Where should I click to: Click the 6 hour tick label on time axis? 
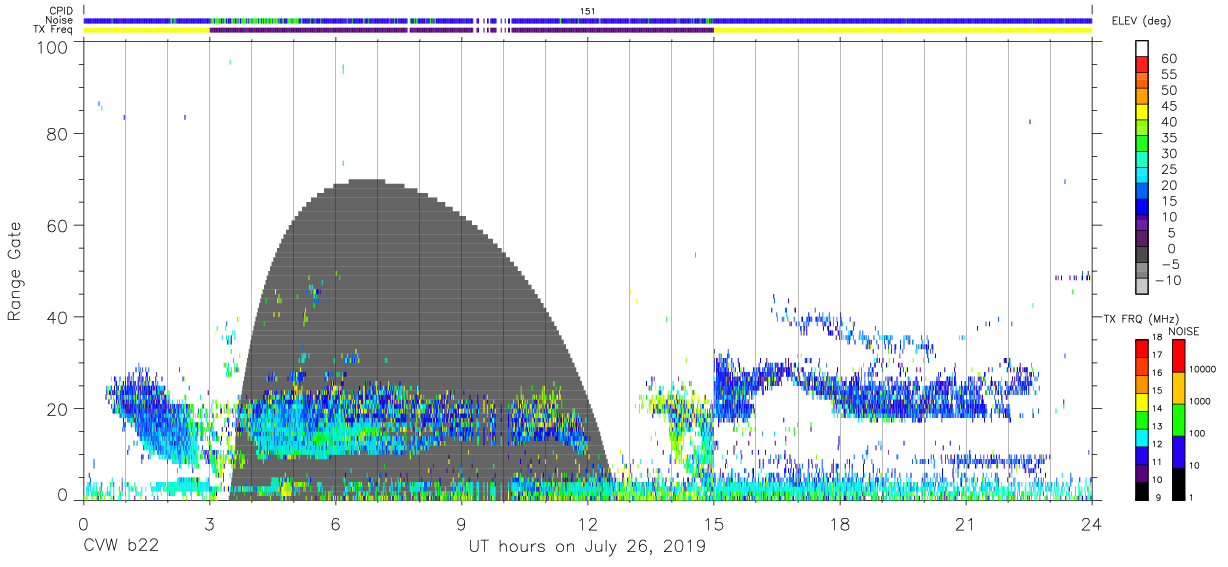pos(335,524)
